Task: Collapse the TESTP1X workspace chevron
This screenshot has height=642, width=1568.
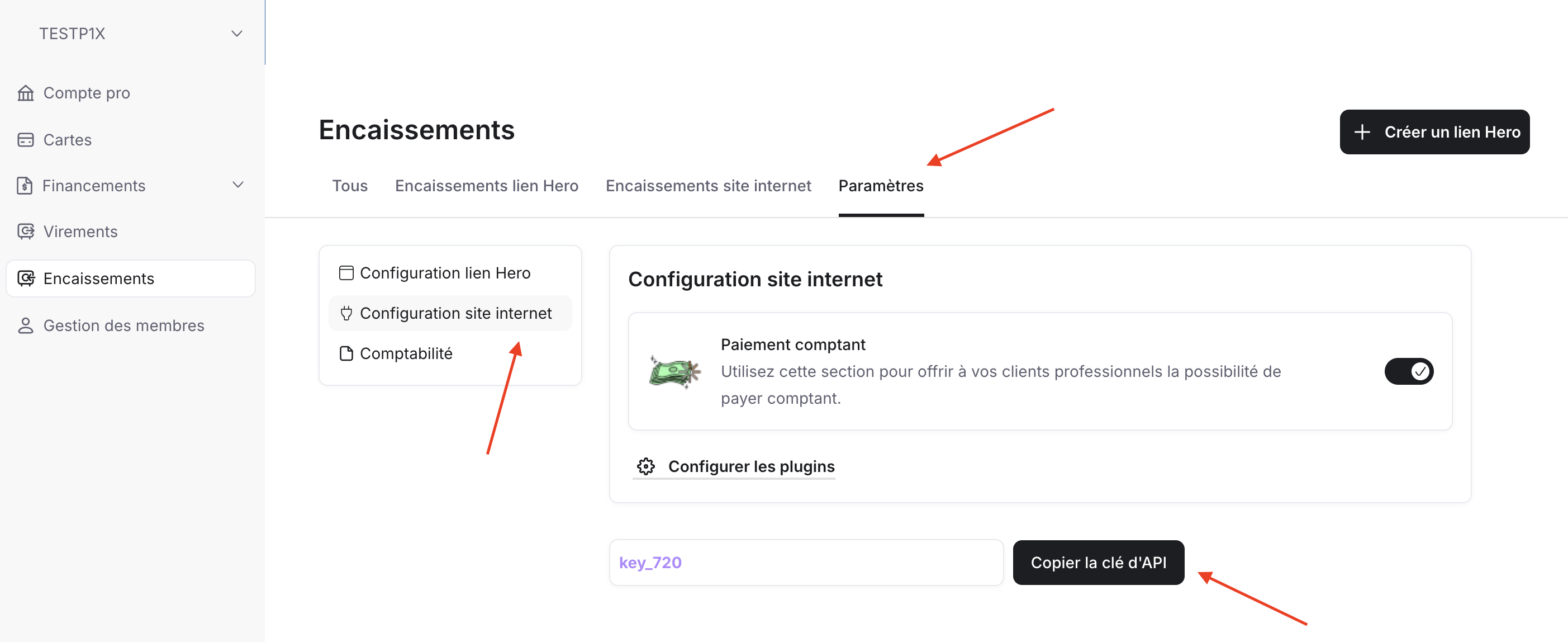Action: tap(236, 34)
